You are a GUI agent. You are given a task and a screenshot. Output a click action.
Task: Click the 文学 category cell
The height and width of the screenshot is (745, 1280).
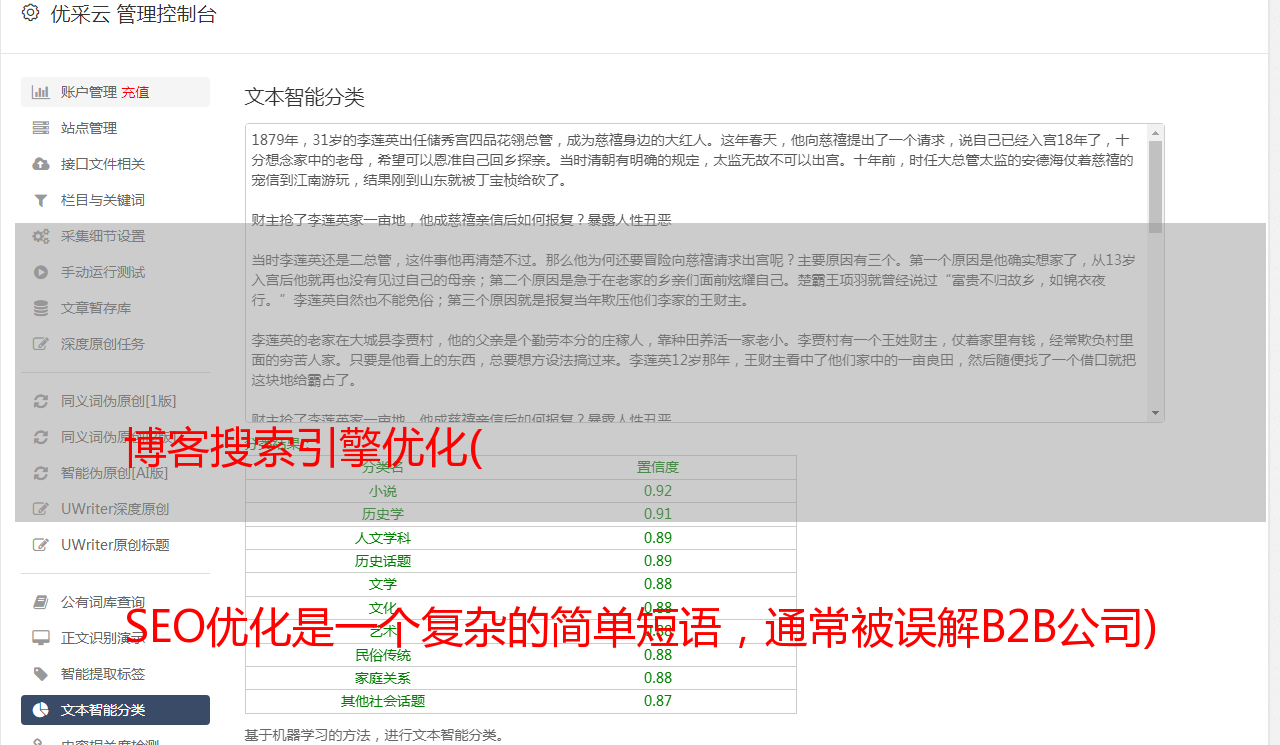[x=383, y=584]
